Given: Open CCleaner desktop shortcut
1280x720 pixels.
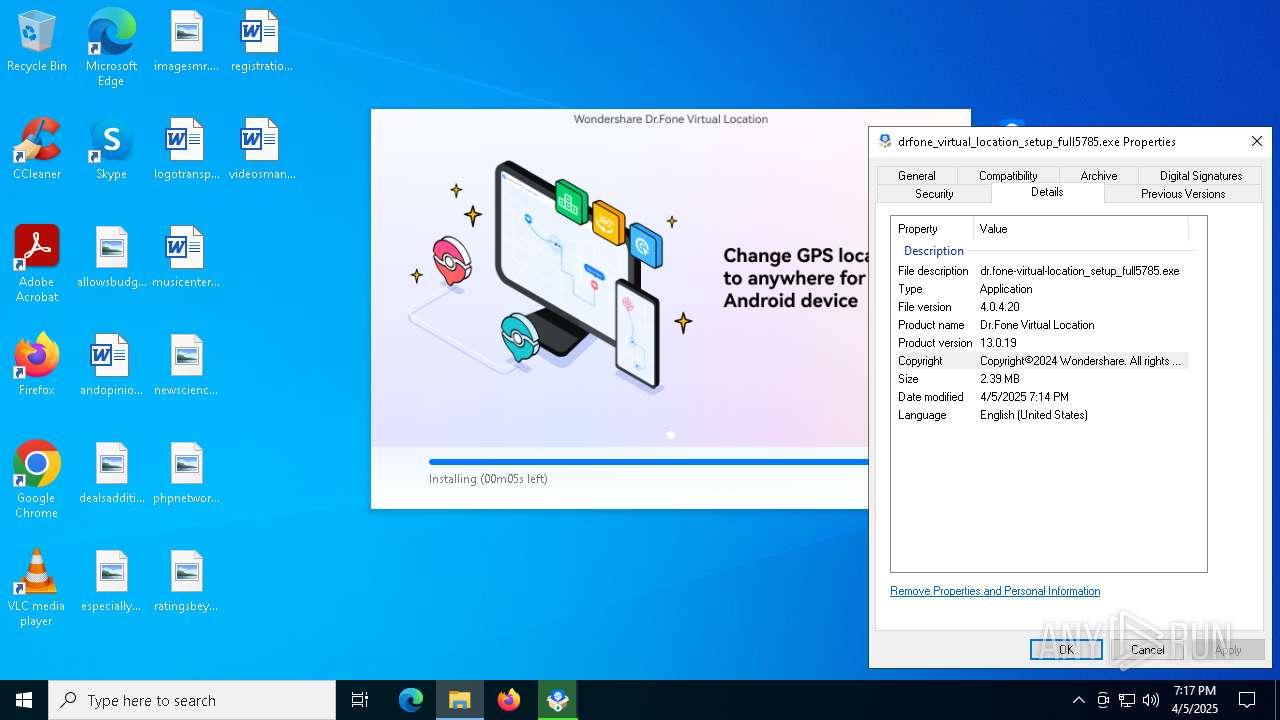Looking at the screenshot, I should pos(37,150).
